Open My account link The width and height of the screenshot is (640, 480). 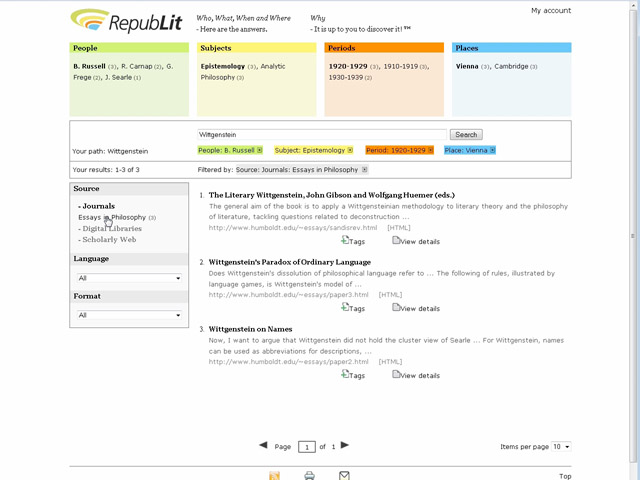550,10
